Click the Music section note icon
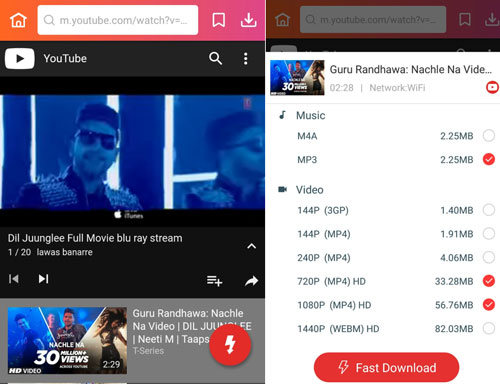The height and width of the screenshot is (384, 500). tap(282, 115)
